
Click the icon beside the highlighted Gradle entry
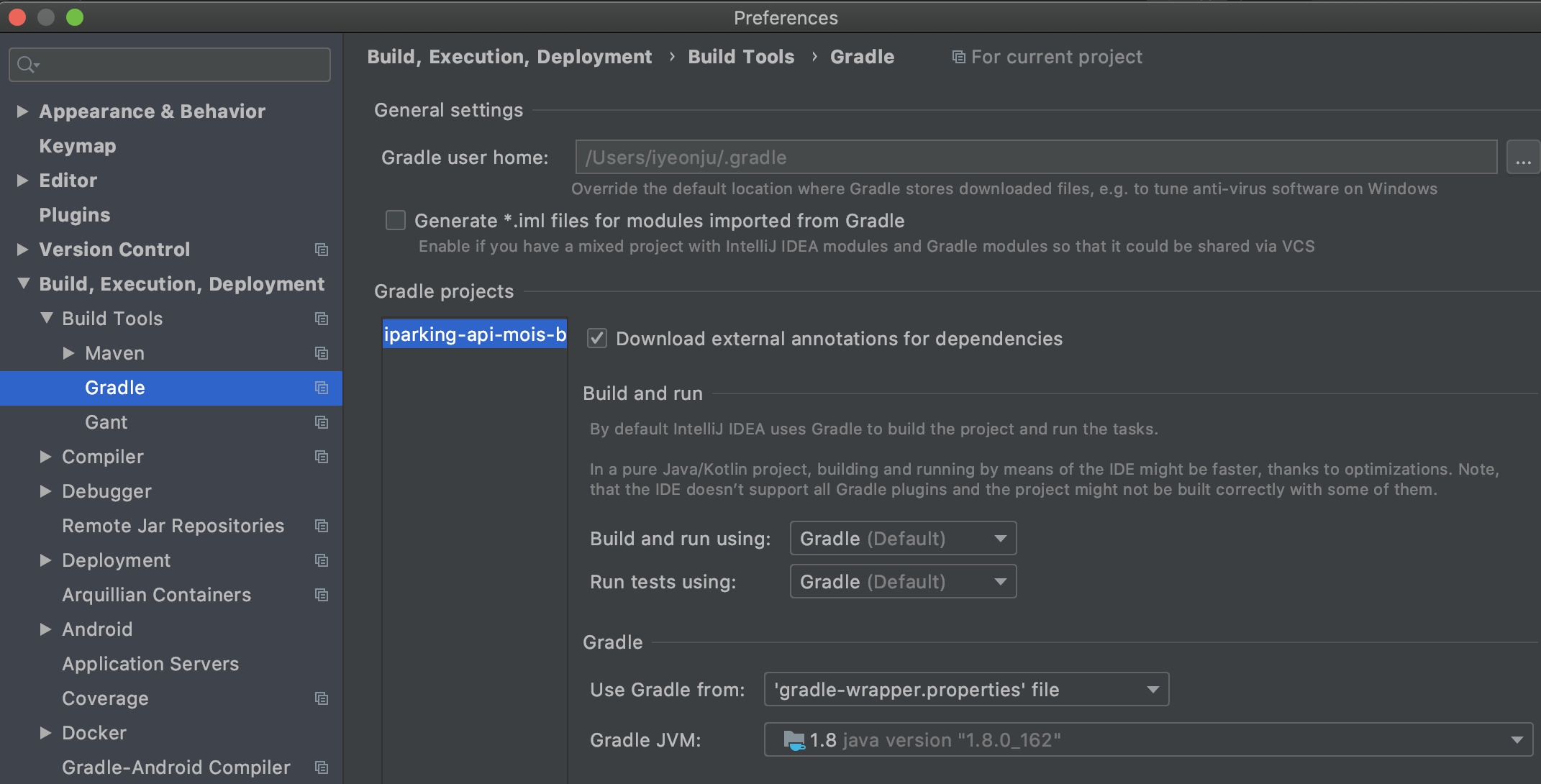point(322,388)
